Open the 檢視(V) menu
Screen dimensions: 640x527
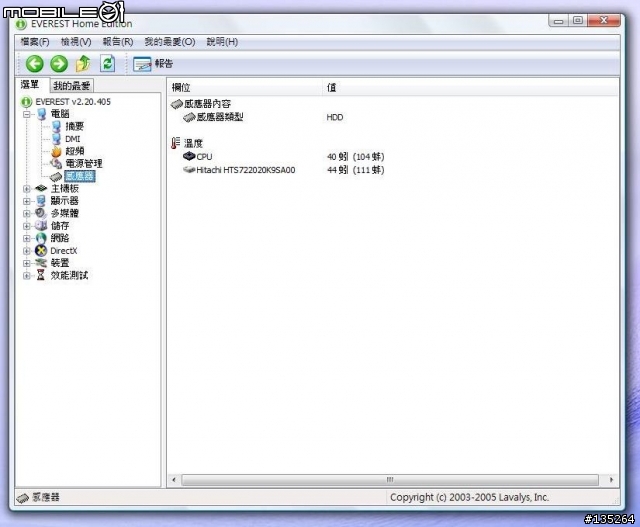coord(76,42)
